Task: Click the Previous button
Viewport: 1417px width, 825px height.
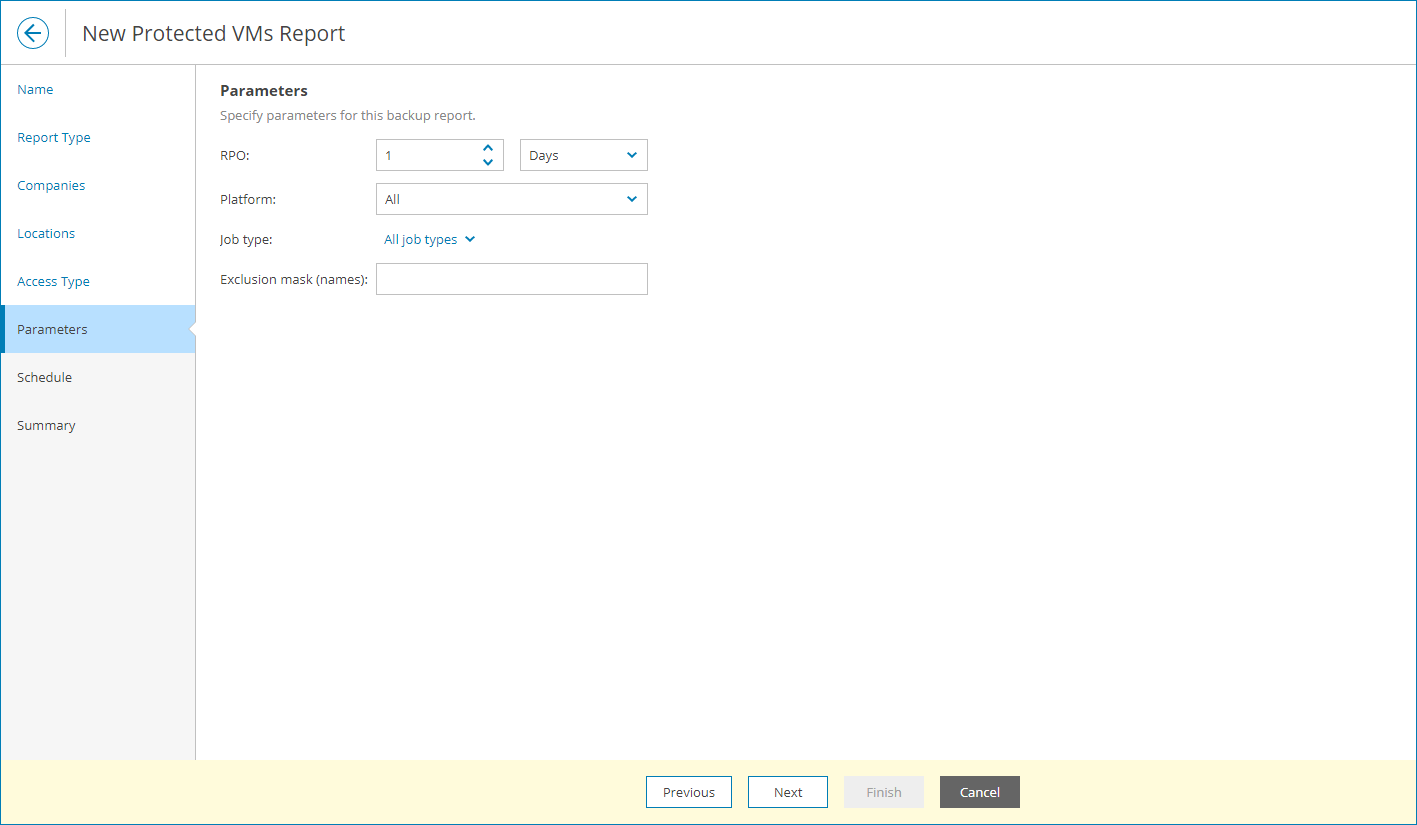Action: 688,791
